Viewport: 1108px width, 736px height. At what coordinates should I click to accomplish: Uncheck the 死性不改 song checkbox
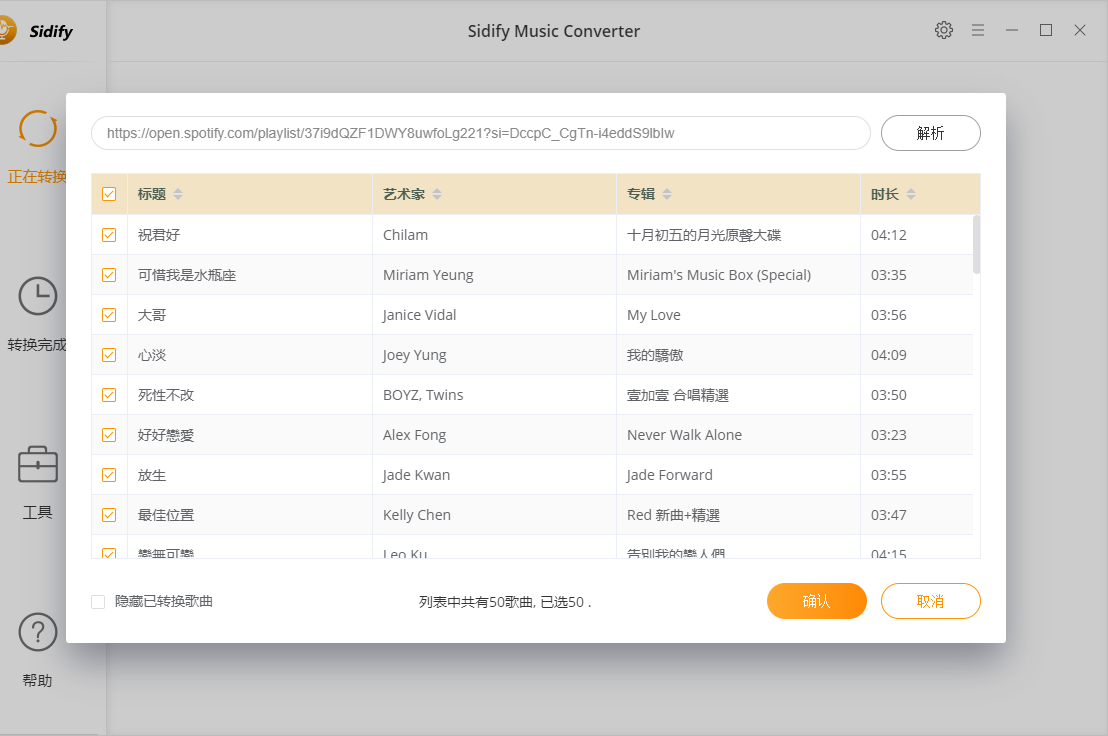pyautogui.click(x=109, y=395)
